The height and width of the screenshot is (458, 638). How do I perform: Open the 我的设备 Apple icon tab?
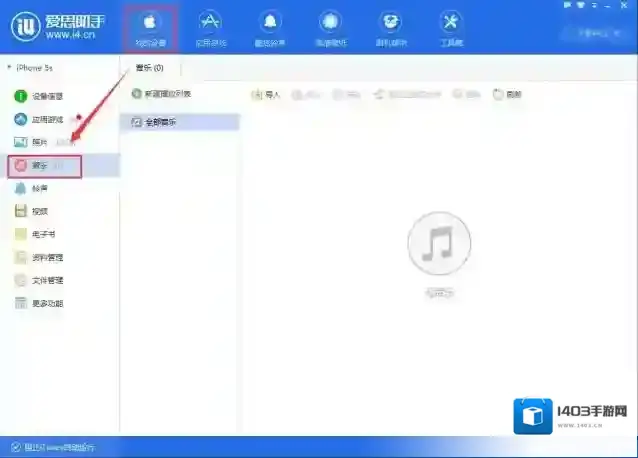pyautogui.click(x=150, y=28)
